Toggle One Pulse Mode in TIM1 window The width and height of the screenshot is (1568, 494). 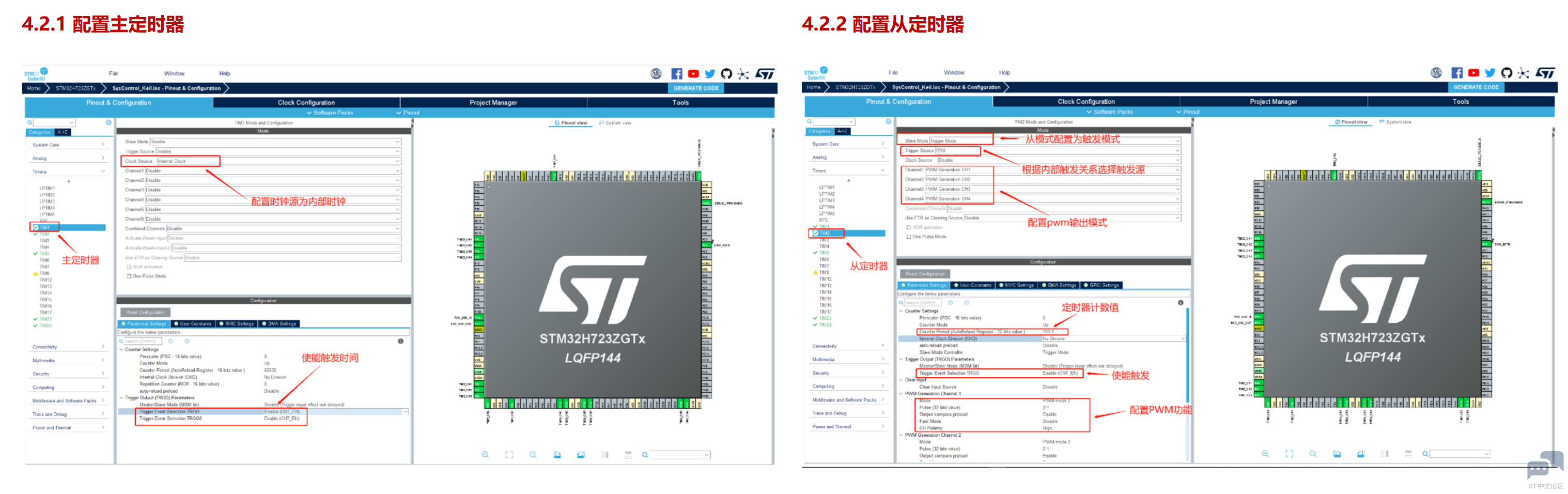(x=129, y=276)
